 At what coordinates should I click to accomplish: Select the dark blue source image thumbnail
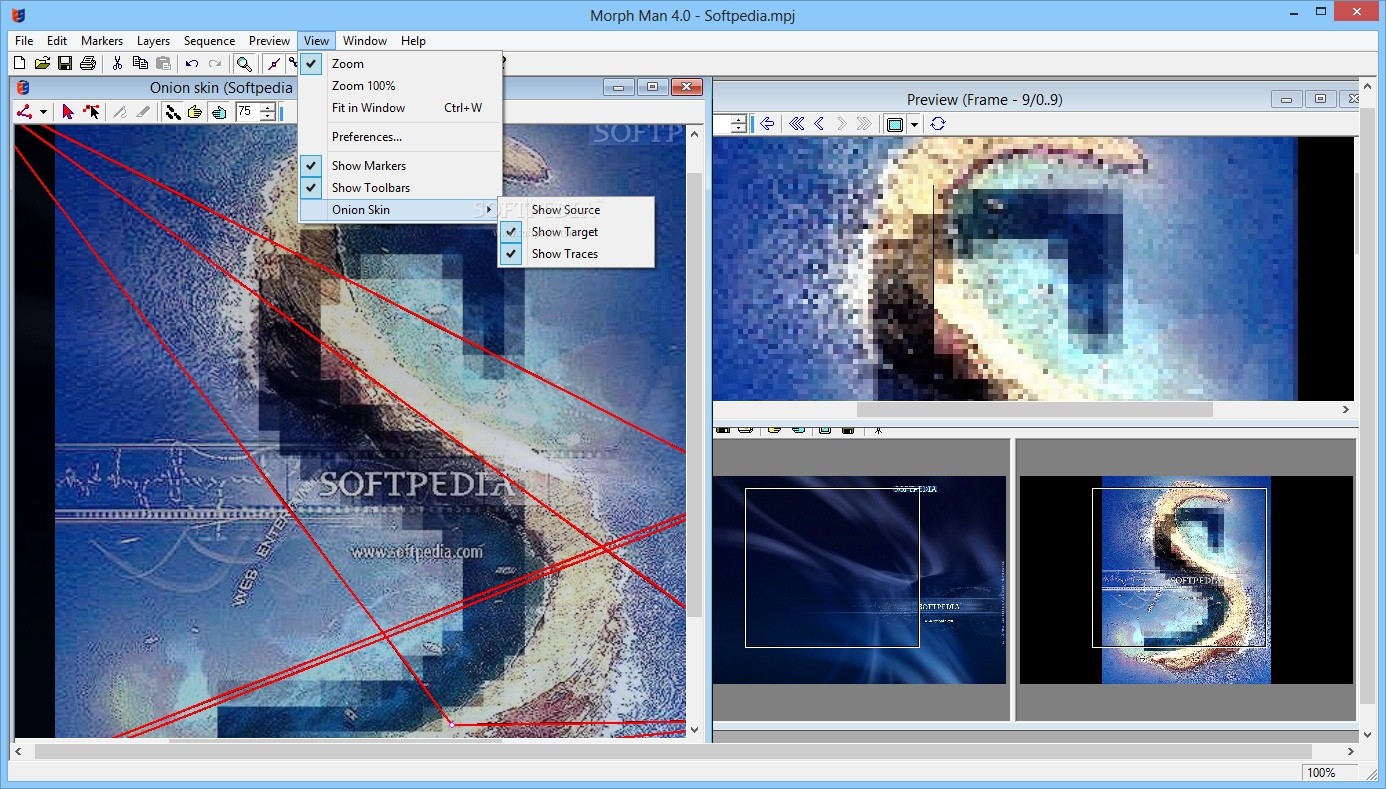(859, 580)
